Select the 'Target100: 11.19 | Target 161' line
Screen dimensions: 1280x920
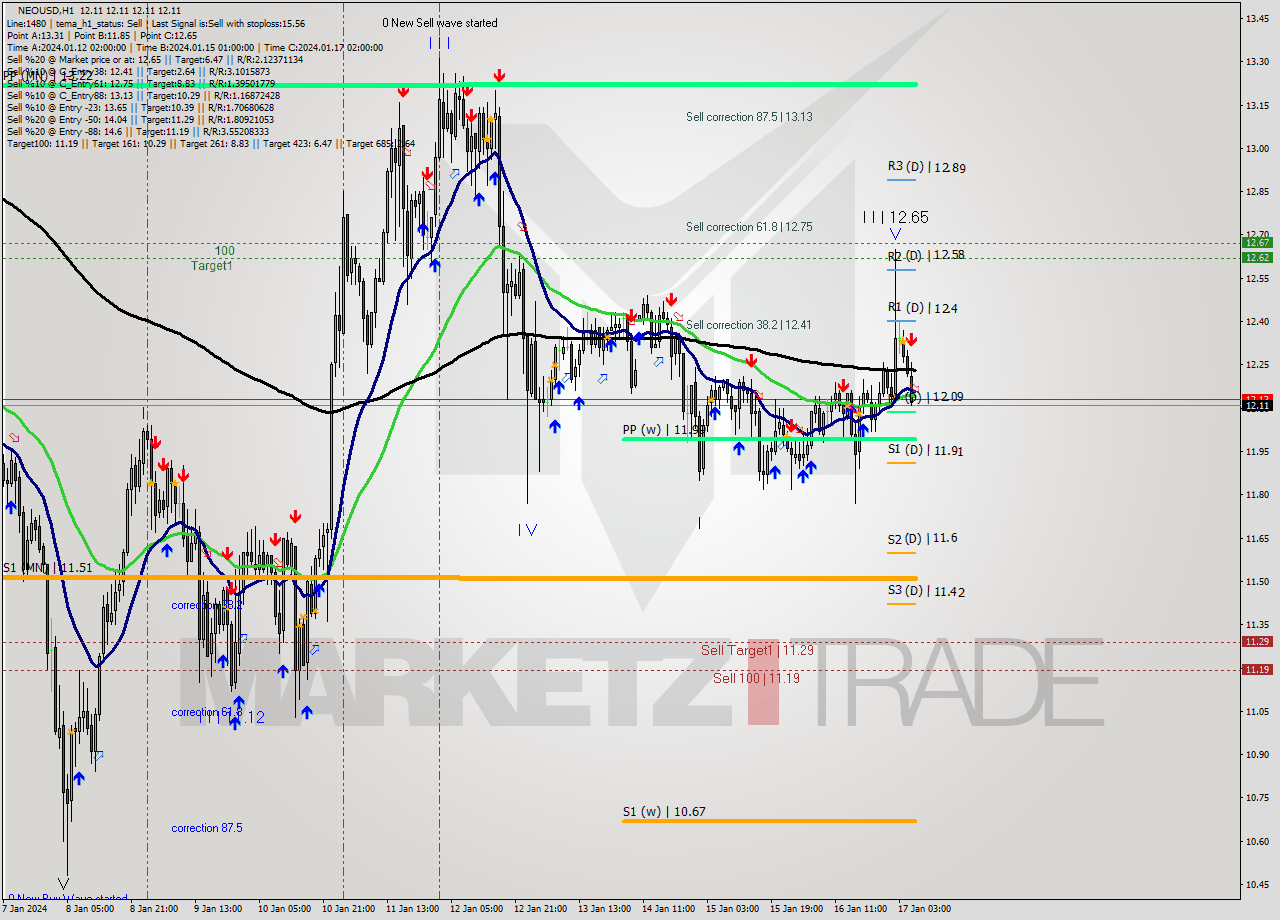point(210,144)
